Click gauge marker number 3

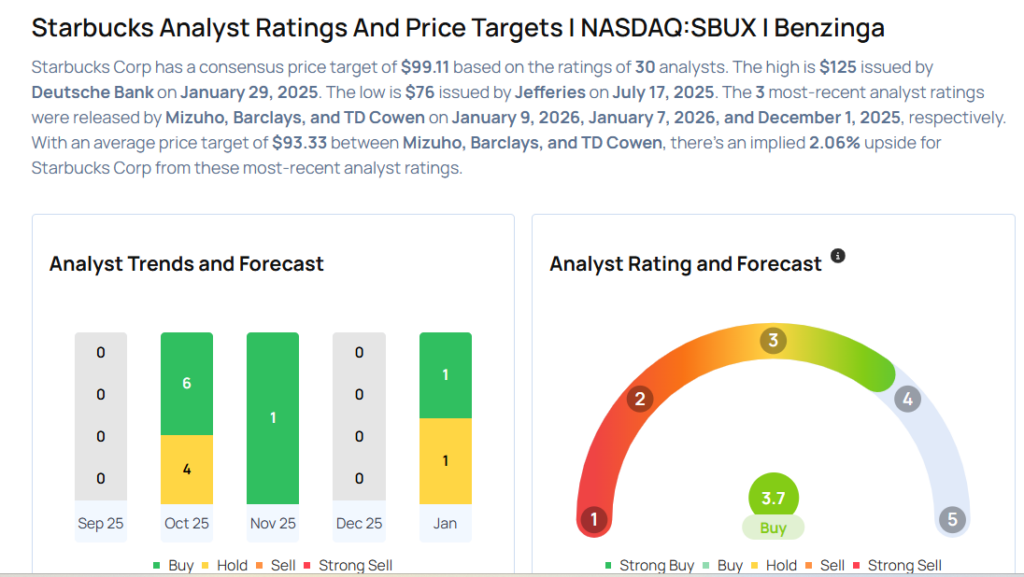(x=772, y=340)
